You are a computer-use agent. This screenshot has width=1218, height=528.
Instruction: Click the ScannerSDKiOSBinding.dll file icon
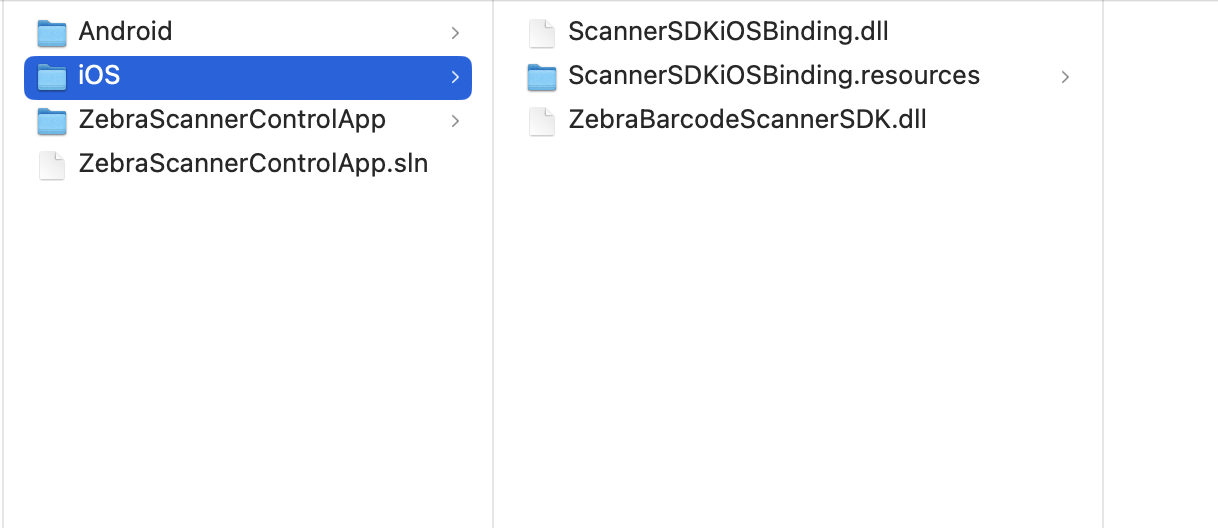541,33
